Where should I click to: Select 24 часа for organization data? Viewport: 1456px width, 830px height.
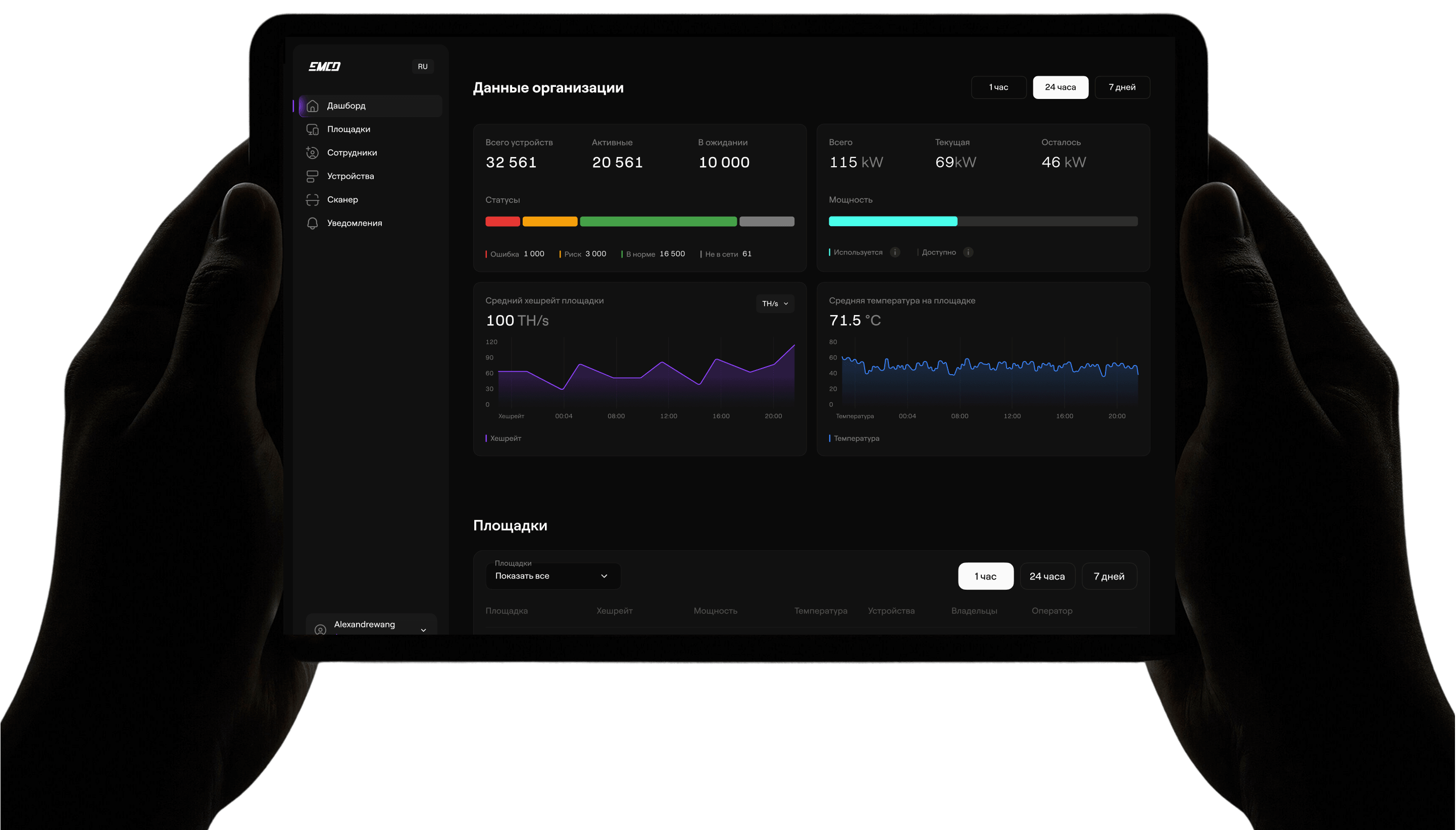tap(1061, 87)
